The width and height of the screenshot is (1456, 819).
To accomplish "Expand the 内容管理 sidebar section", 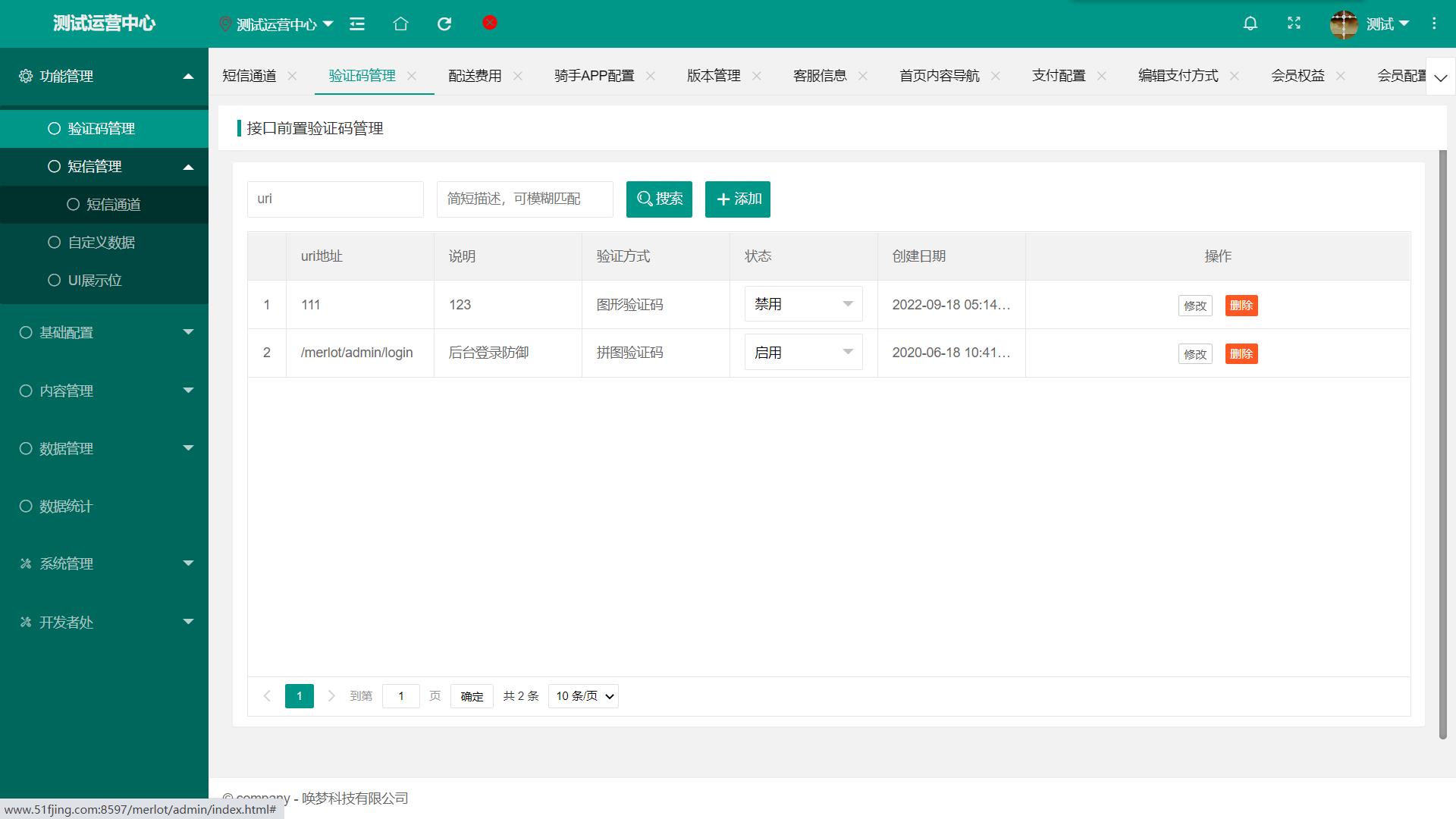I will pos(104,391).
